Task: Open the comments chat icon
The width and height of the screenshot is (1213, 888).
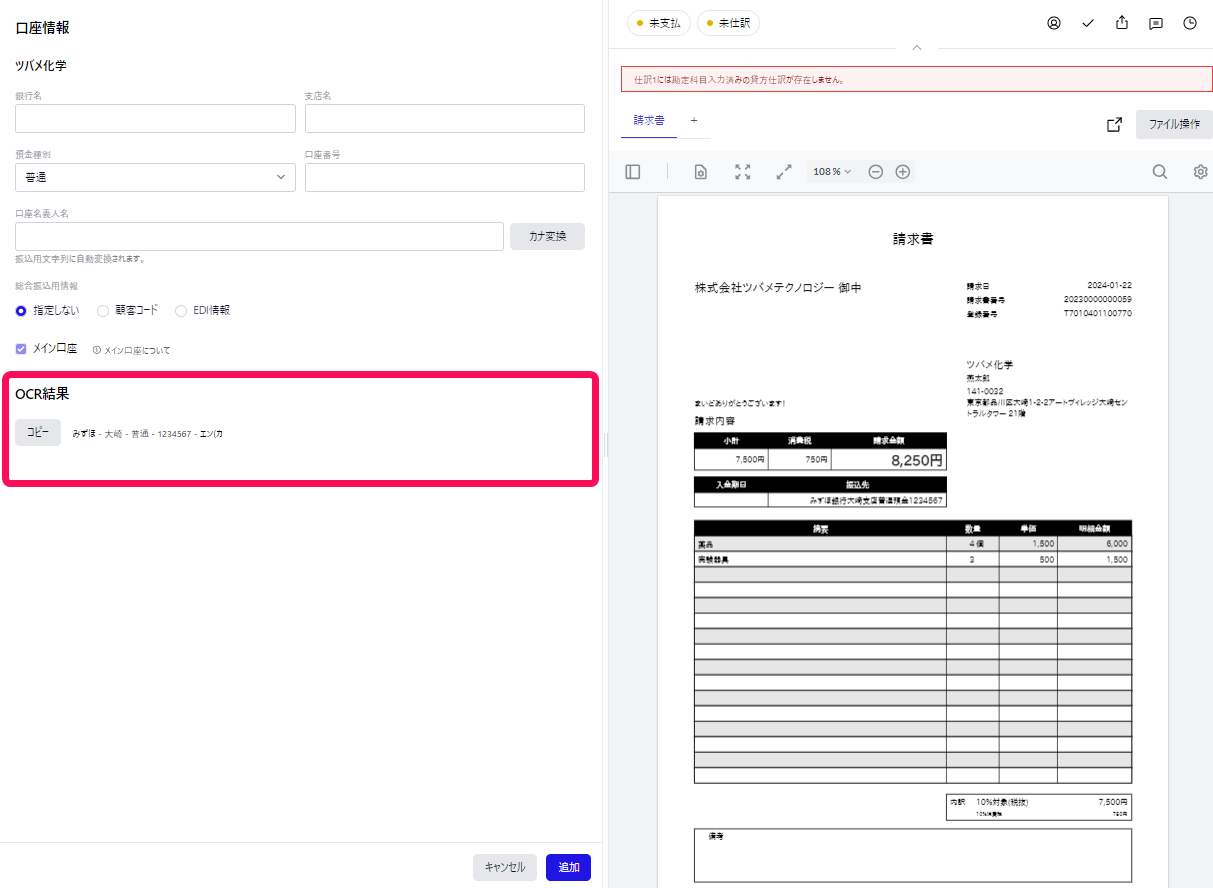Action: click(x=1156, y=23)
